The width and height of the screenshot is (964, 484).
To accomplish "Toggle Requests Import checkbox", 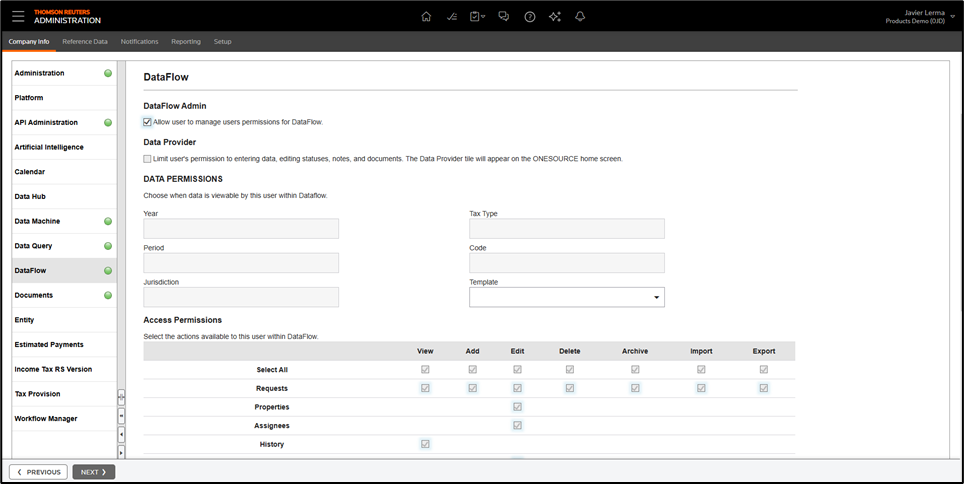I will 701,388.
